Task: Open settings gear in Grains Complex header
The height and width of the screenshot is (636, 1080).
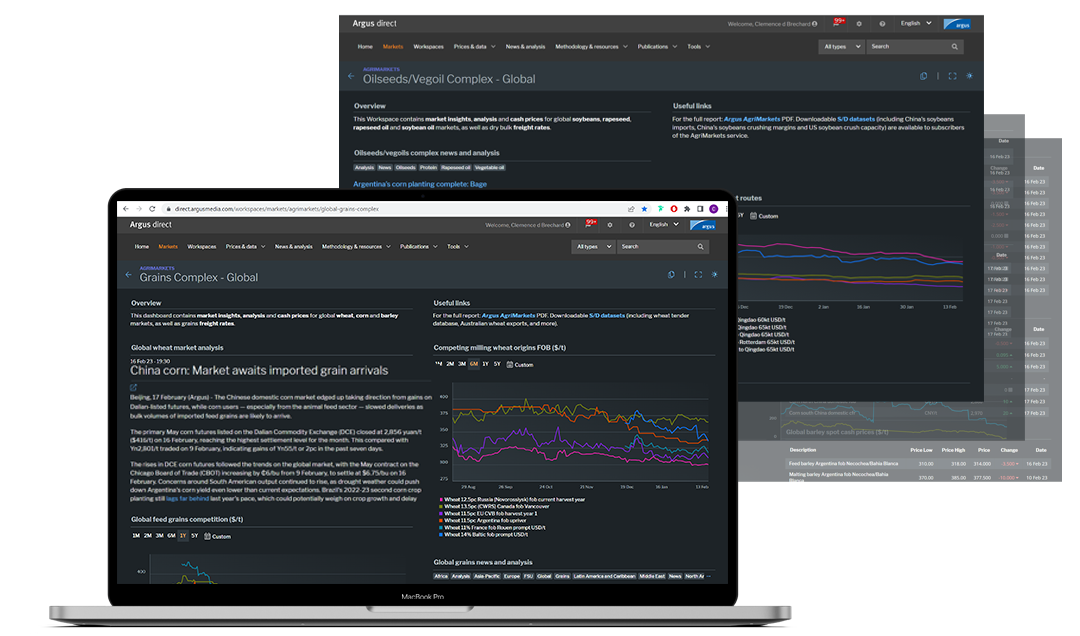Action: (610, 225)
